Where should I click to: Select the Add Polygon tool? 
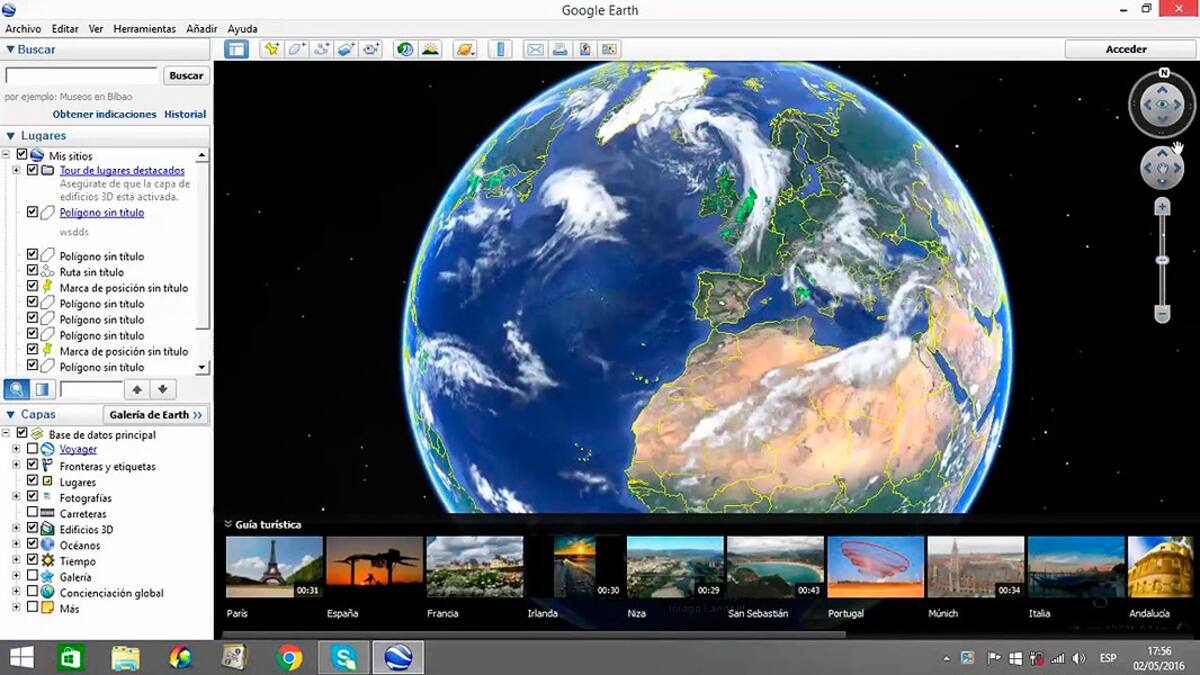pos(297,49)
